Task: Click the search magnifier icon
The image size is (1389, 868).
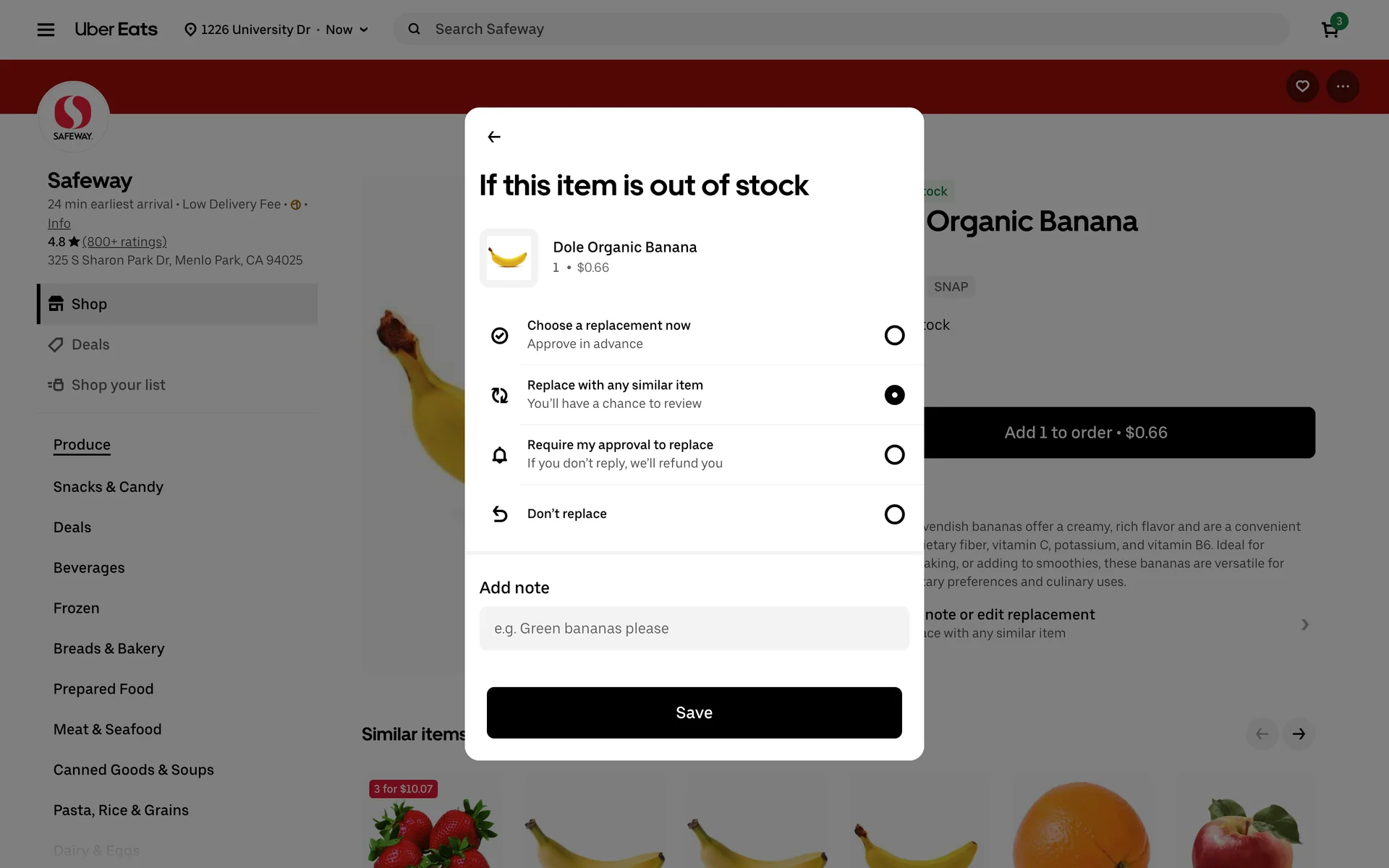Action: point(414,29)
